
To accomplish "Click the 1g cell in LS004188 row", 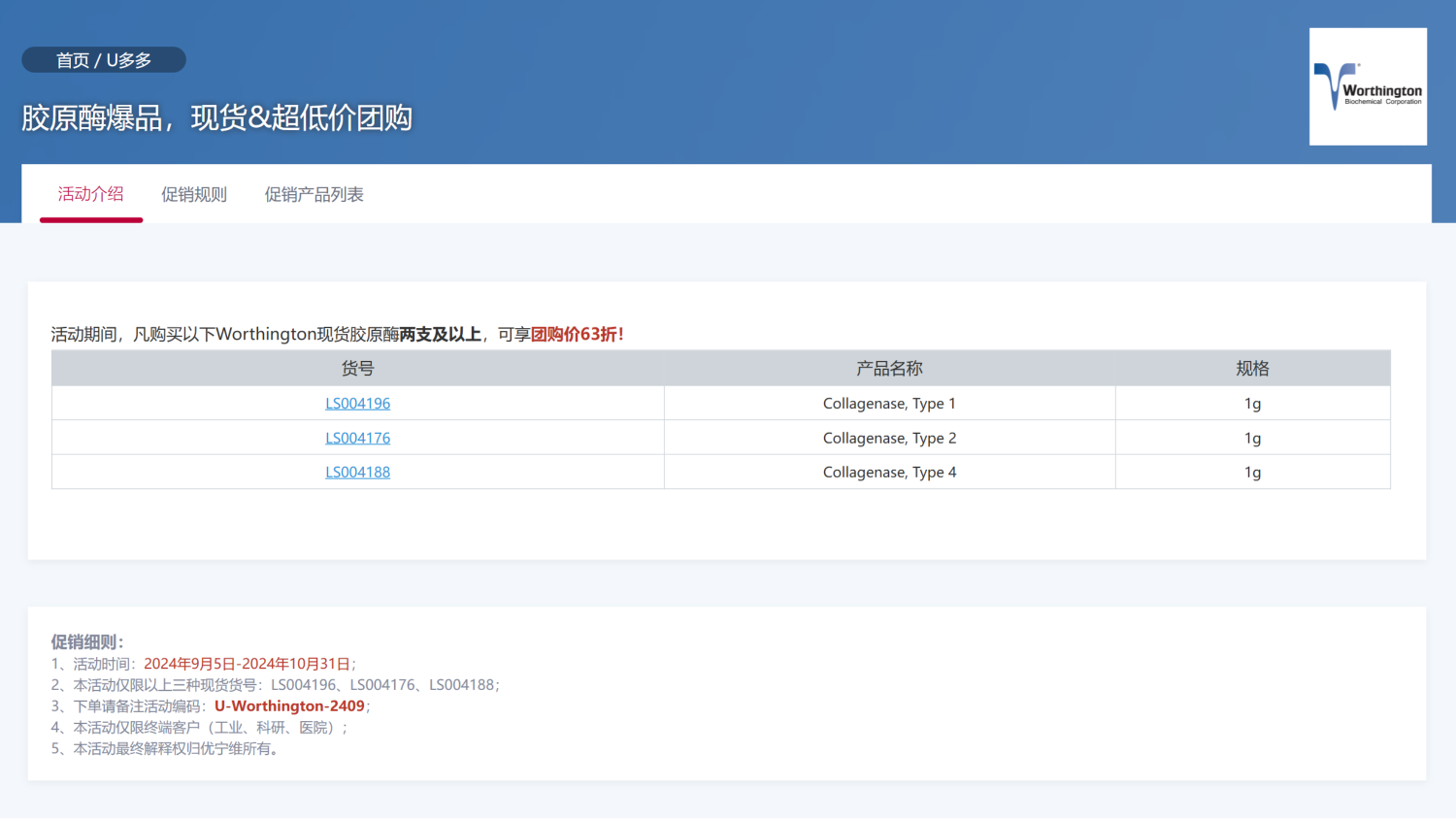I will tap(1253, 473).
